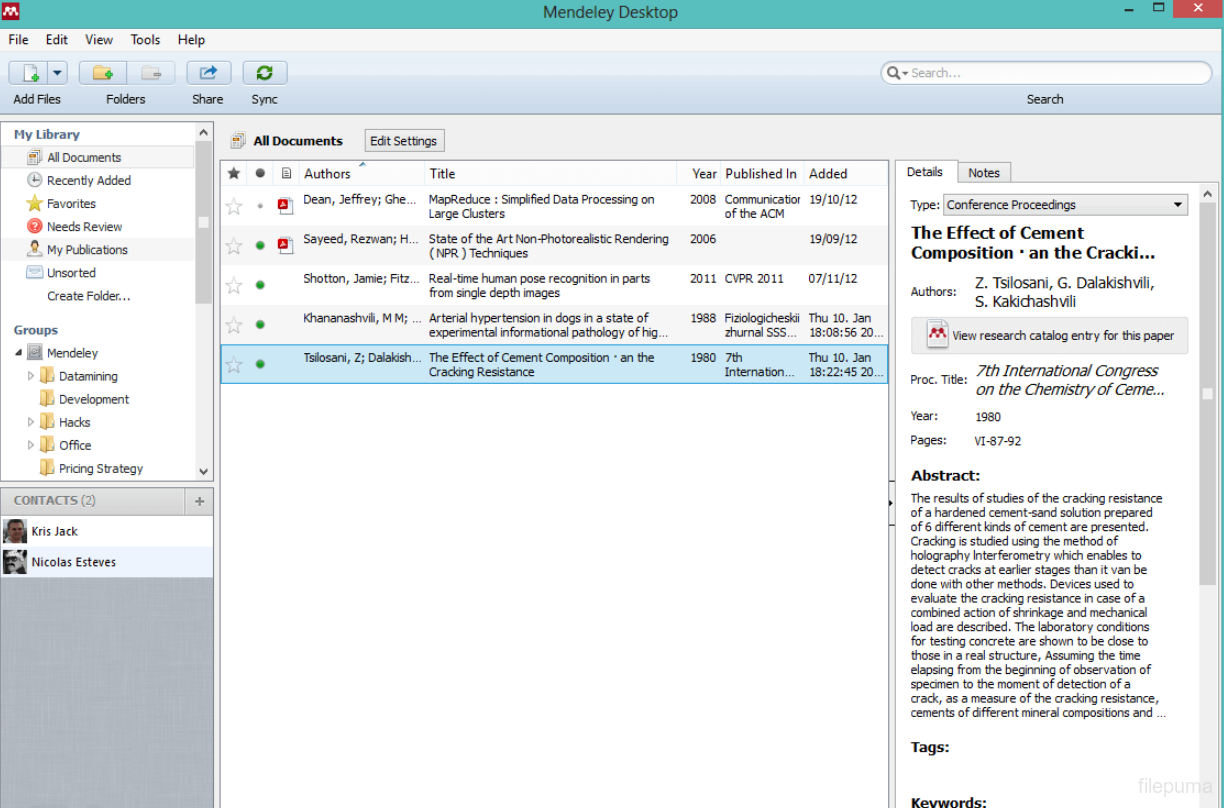Open the Tools menu
This screenshot has height=808, width=1224.
(x=145, y=40)
